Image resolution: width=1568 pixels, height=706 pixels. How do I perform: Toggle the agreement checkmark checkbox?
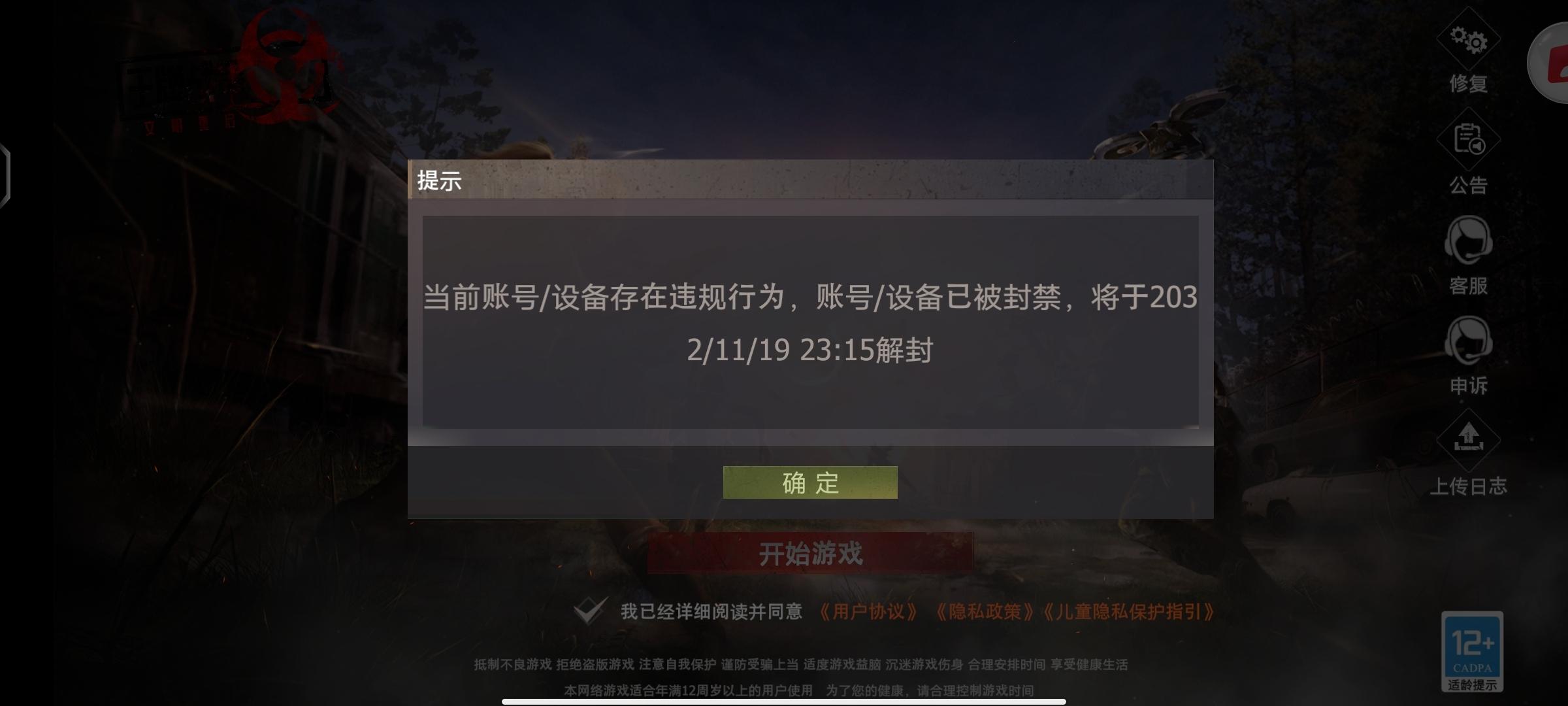pos(590,611)
